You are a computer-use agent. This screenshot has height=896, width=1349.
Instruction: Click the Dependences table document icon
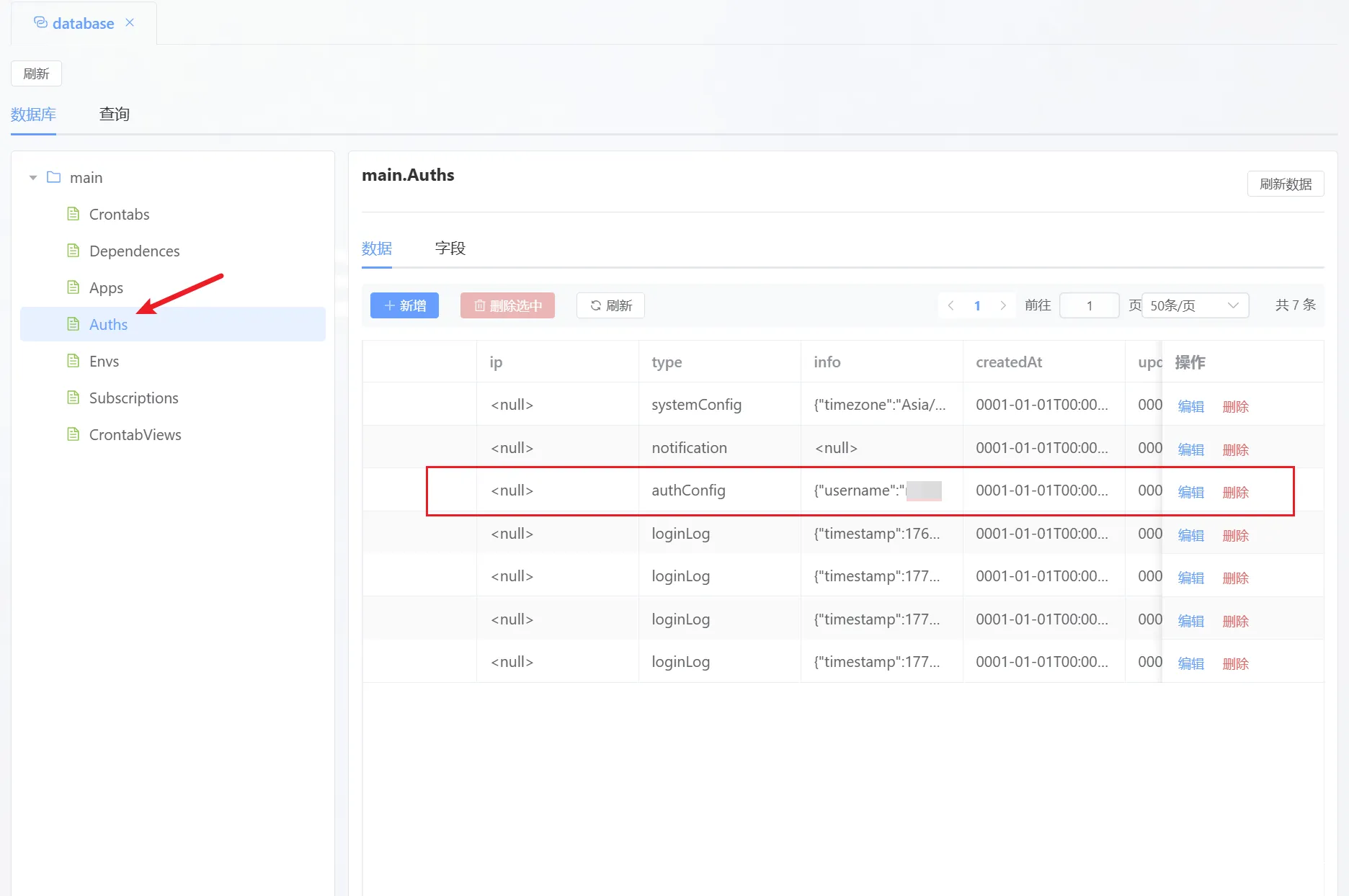73,251
